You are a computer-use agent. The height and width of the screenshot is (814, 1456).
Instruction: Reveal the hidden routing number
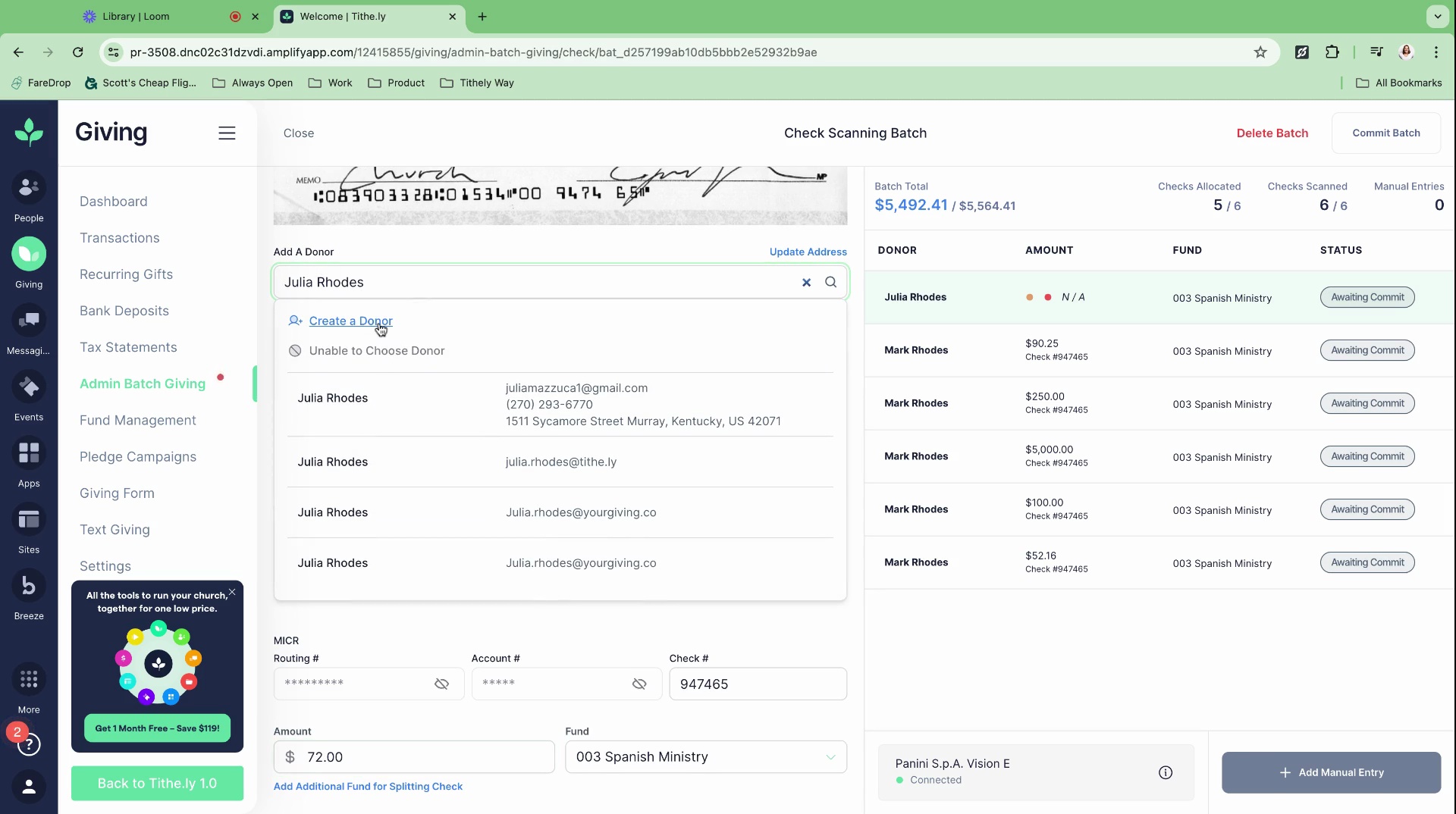coord(441,684)
